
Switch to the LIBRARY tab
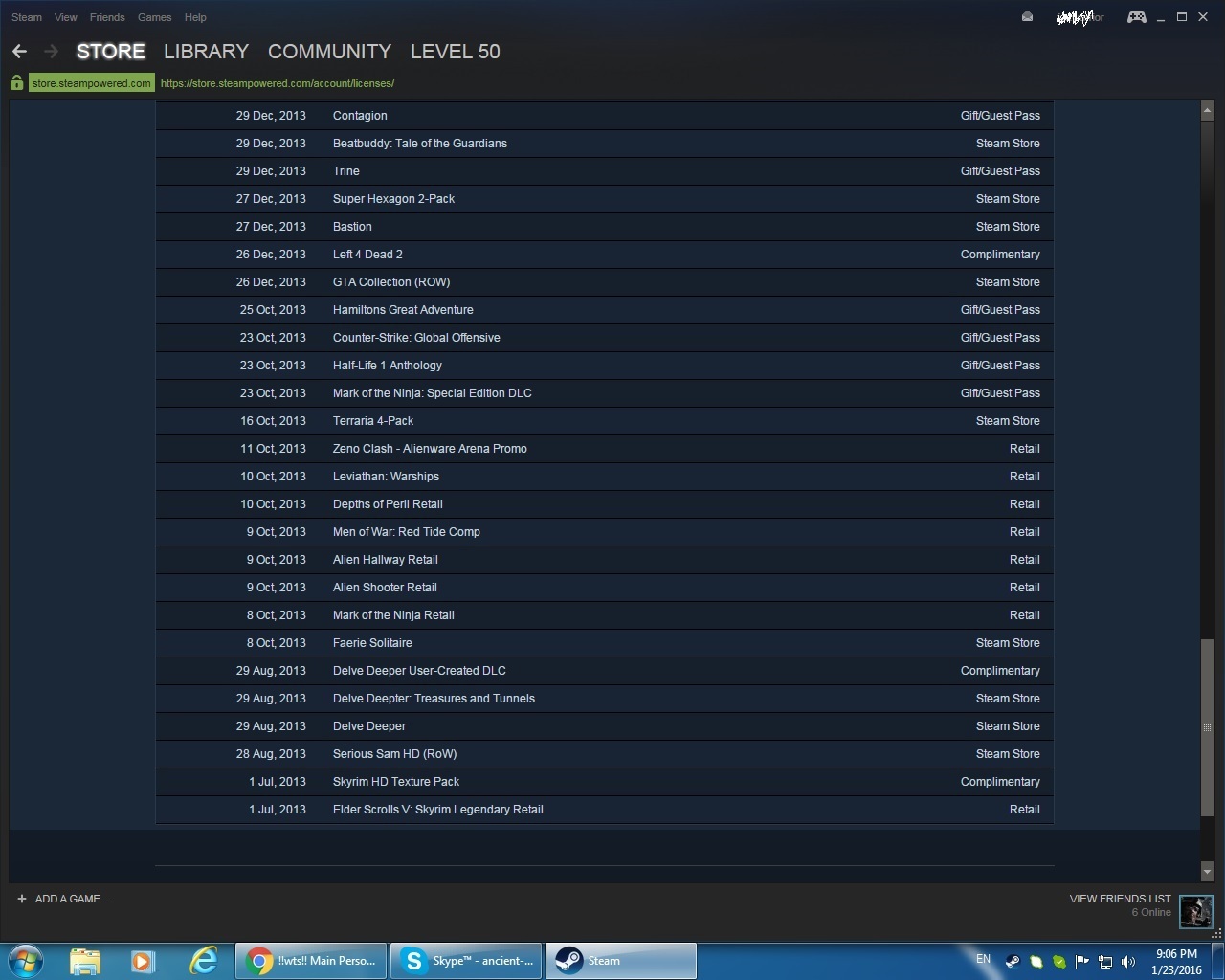(x=206, y=52)
